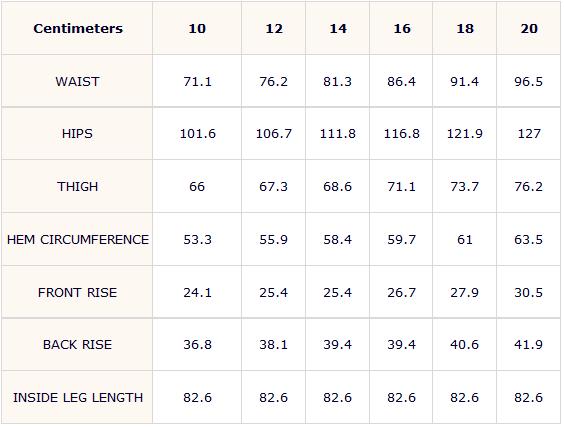Click hem circumference value 61
The width and height of the screenshot is (564, 427).
465,240
